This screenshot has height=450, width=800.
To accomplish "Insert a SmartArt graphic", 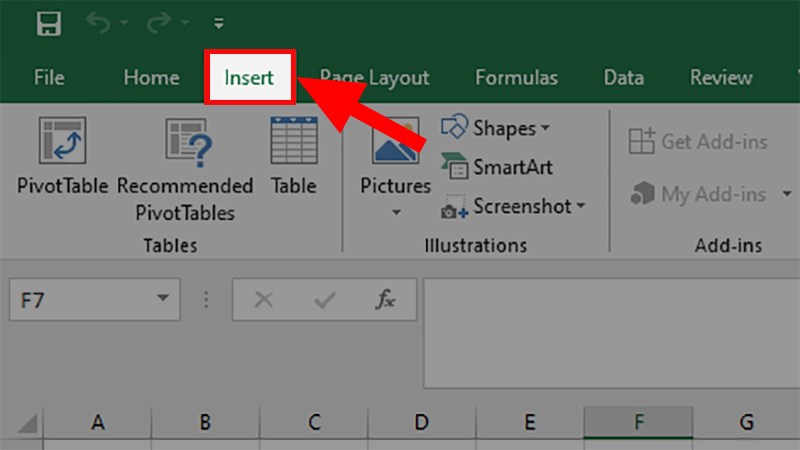I will 497,167.
